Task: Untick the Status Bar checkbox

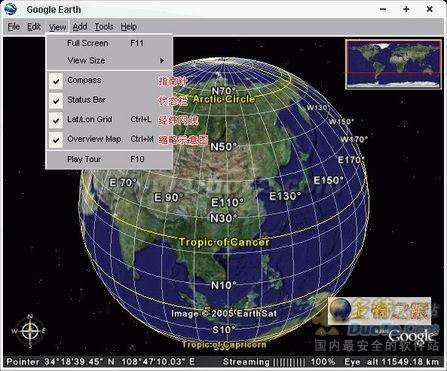Action: tap(56, 100)
